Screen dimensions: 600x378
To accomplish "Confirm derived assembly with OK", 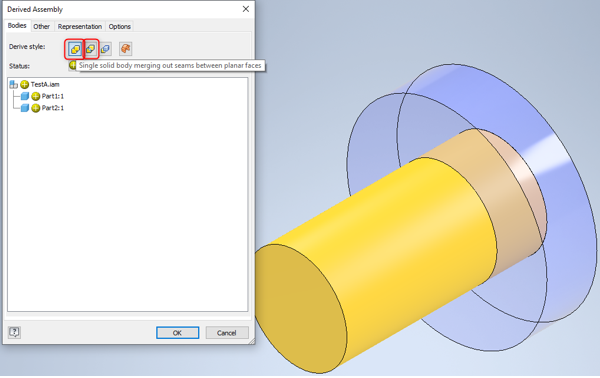I will coord(178,333).
